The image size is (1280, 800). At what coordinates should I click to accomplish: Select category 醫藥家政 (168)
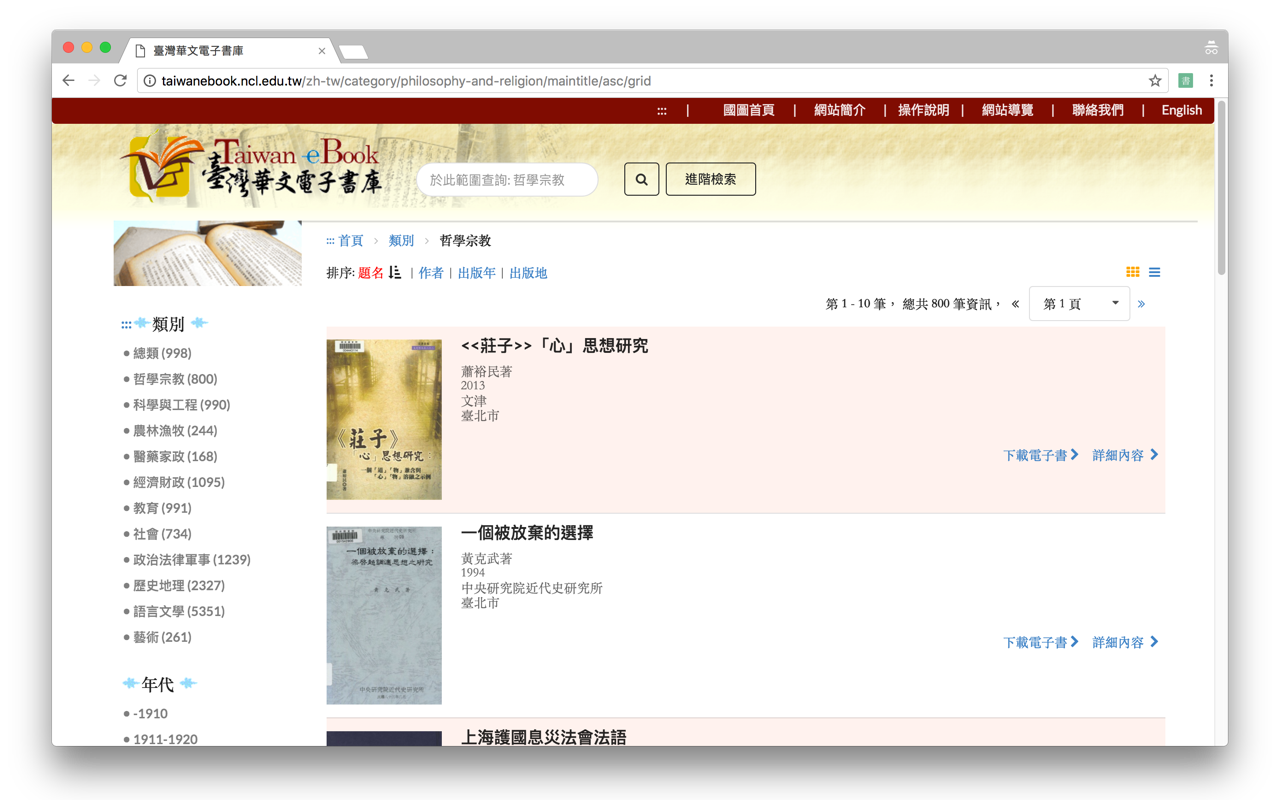pyautogui.click(x=175, y=457)
